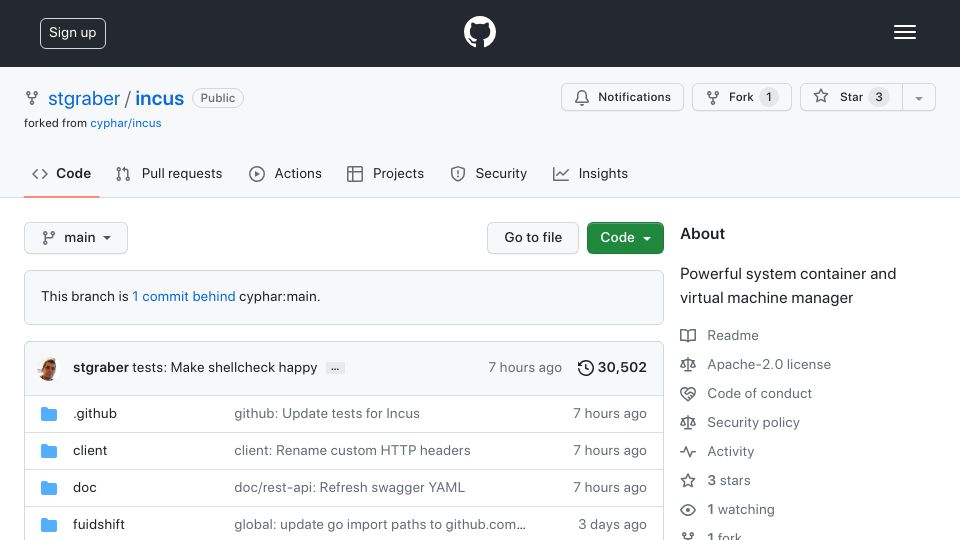This screenshot has width=960, height=540.
Task: Click the eye icon beside 1 watching
Action: (x=688, y=510)
